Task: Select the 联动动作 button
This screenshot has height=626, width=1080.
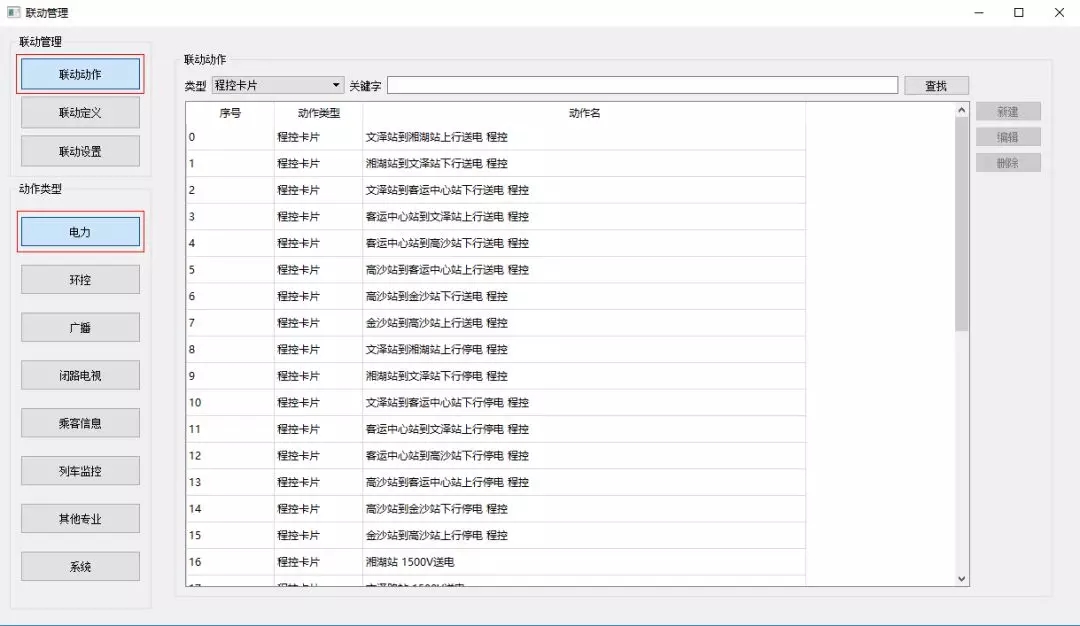Action: (80, 74)
